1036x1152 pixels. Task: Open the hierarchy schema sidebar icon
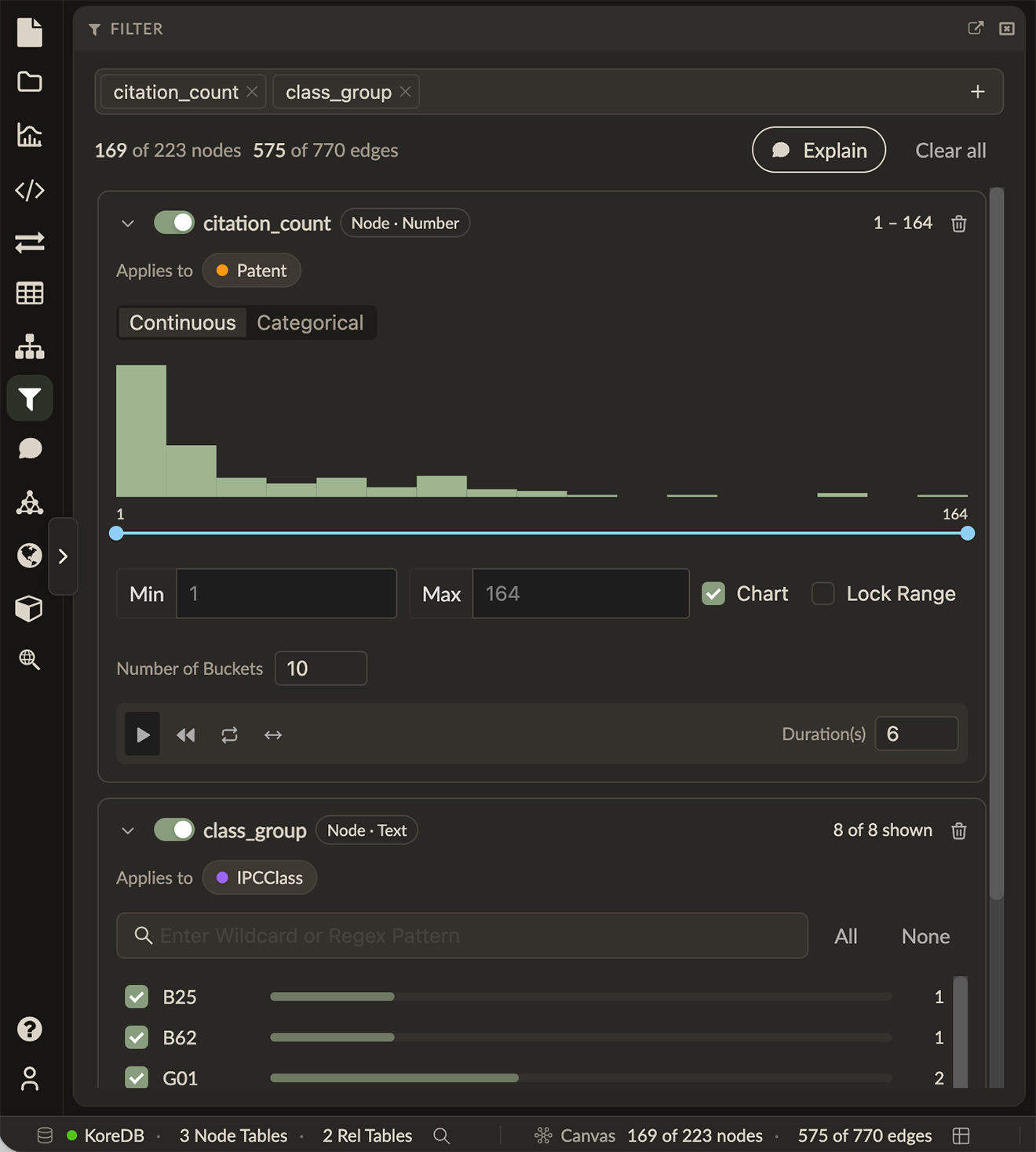(x=30, y=346)
